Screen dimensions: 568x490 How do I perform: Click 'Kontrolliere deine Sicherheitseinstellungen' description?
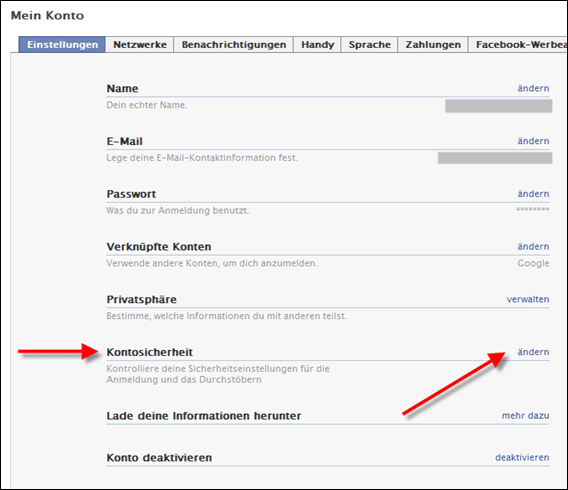click(218, 374)
